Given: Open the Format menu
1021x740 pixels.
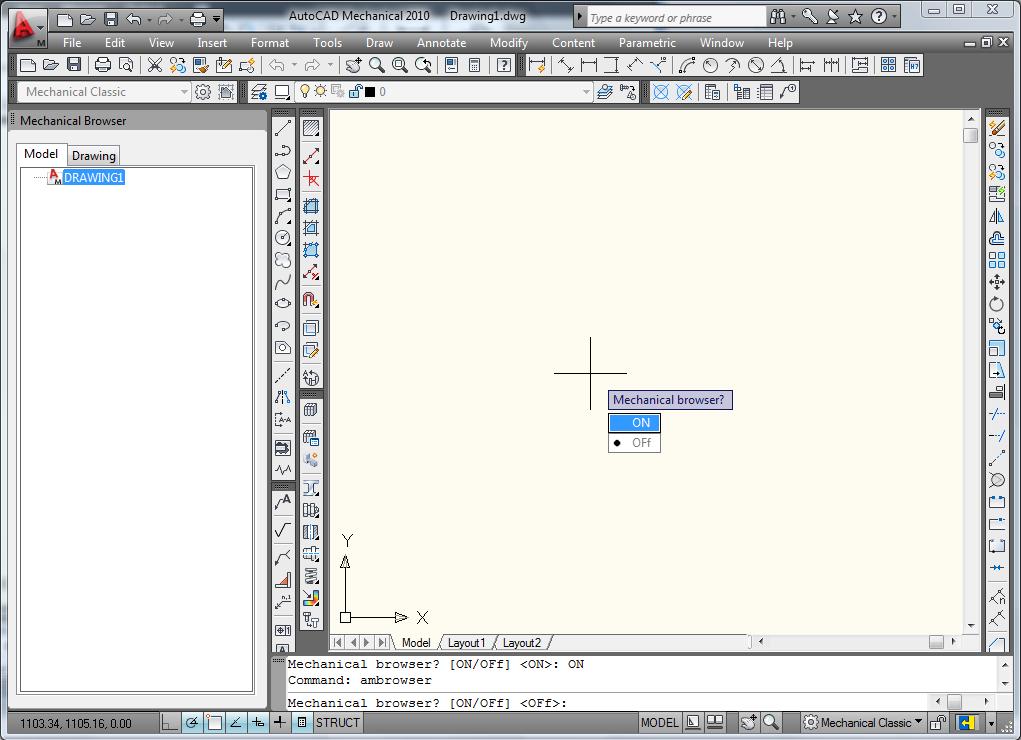Looking at the screenshot, I should [270, 43].
